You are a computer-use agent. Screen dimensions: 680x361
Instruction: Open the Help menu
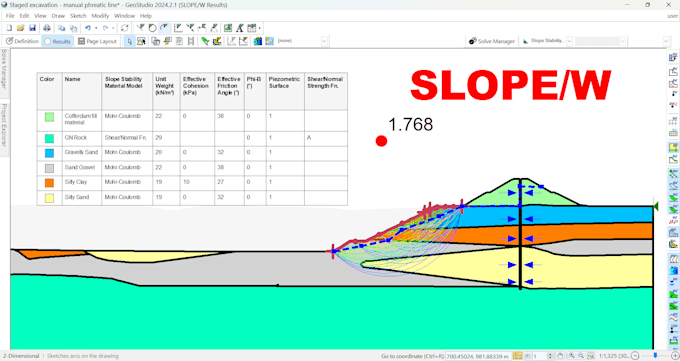click(146, 16)
